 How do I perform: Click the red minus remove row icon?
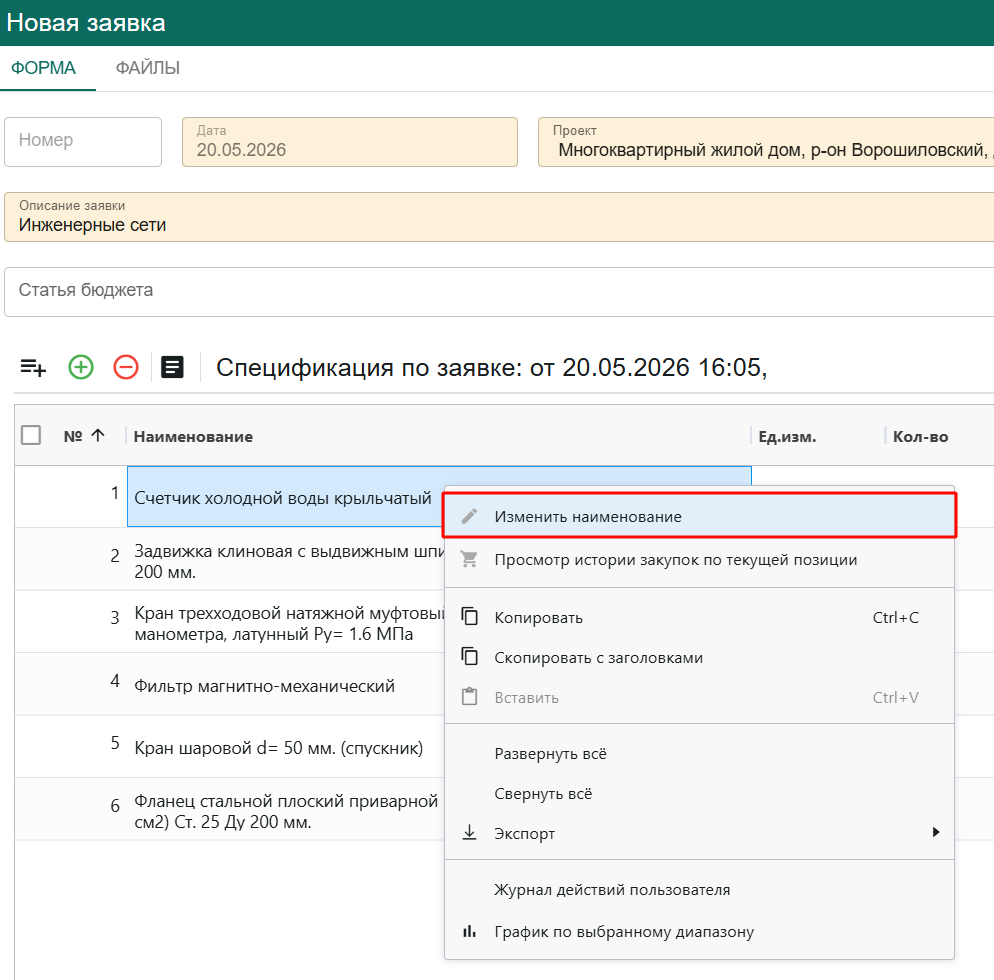[126, 367]
